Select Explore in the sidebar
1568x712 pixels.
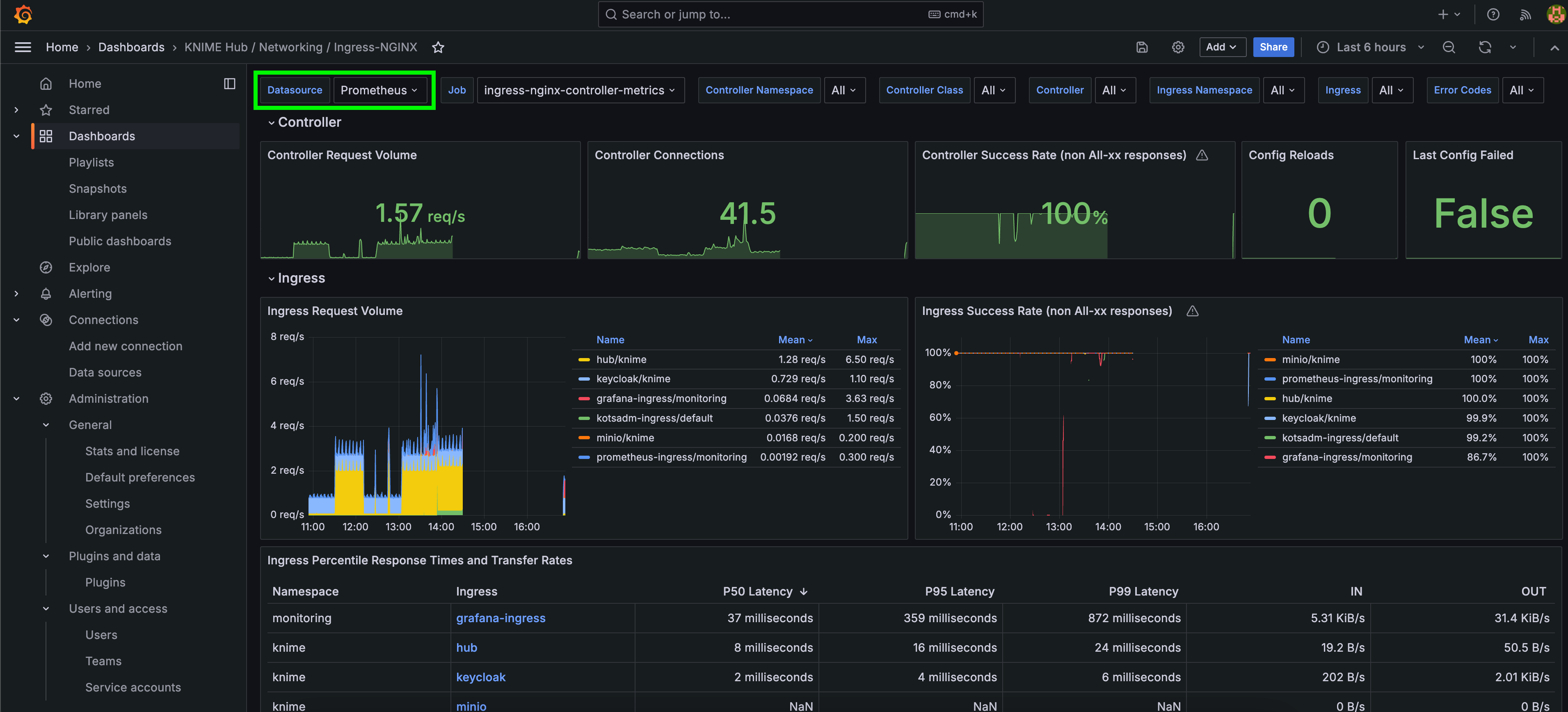pyautogui.click(x=89, y=267)
